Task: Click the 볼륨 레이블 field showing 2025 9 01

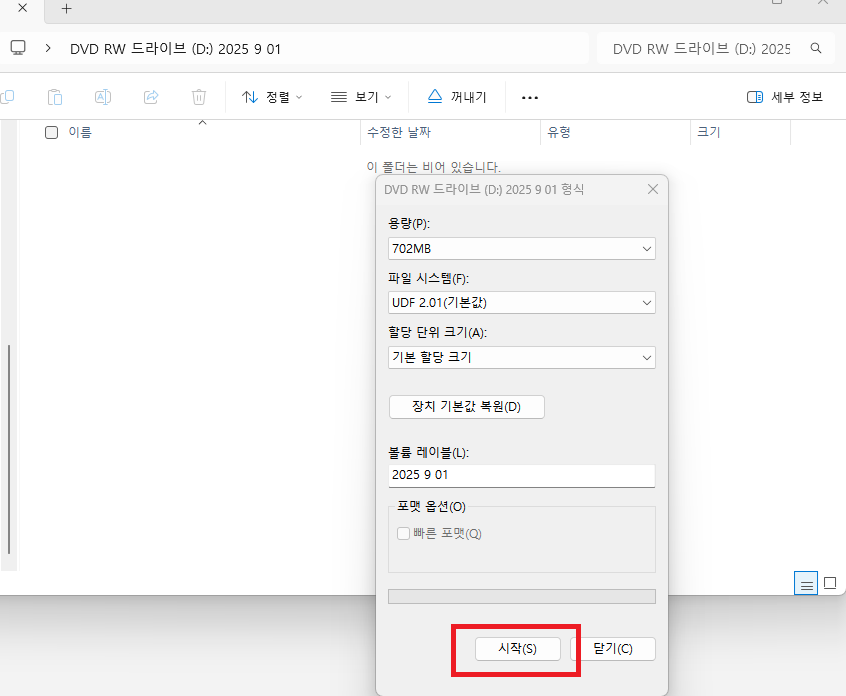Action: click(522, 475)
